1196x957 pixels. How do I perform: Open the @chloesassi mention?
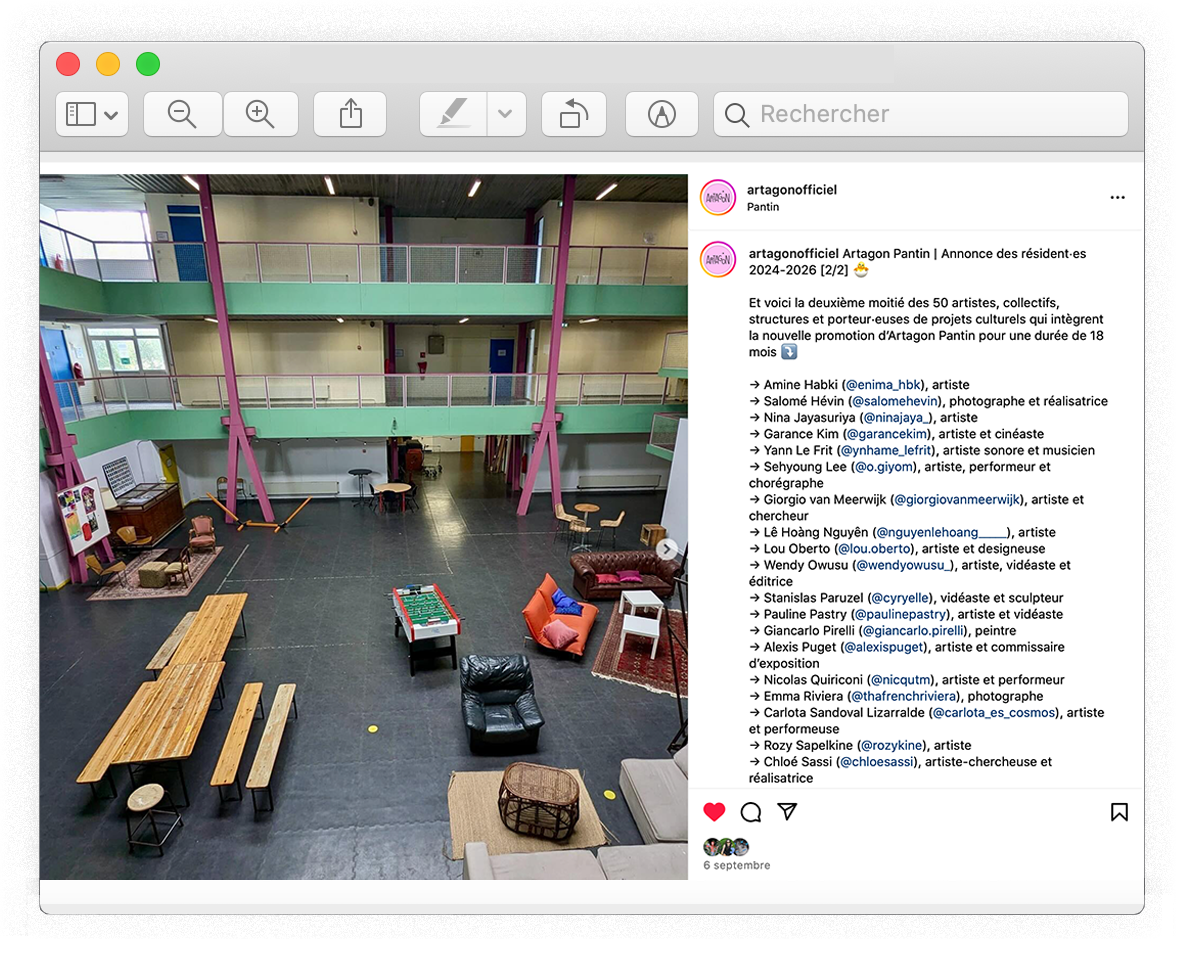[x=876, y=762]
